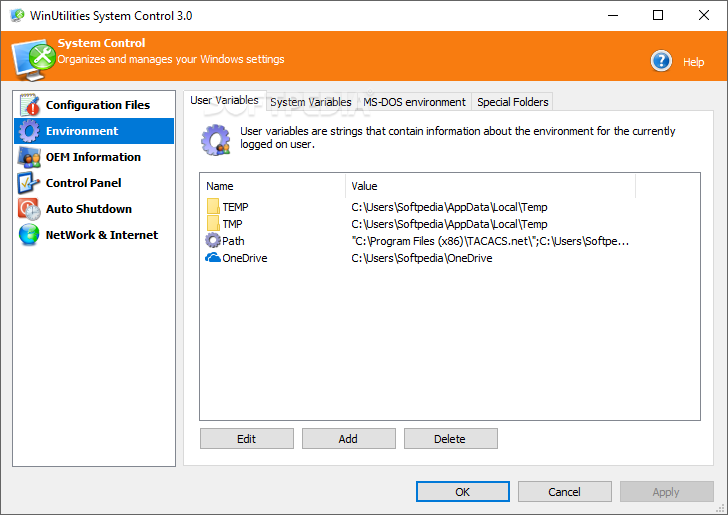Image resolution: width=728 pixels, height=515 pixels.
Task: Click the WinUtilities title bar app icon
Action: pyautogui.click(x=17, y=15)
